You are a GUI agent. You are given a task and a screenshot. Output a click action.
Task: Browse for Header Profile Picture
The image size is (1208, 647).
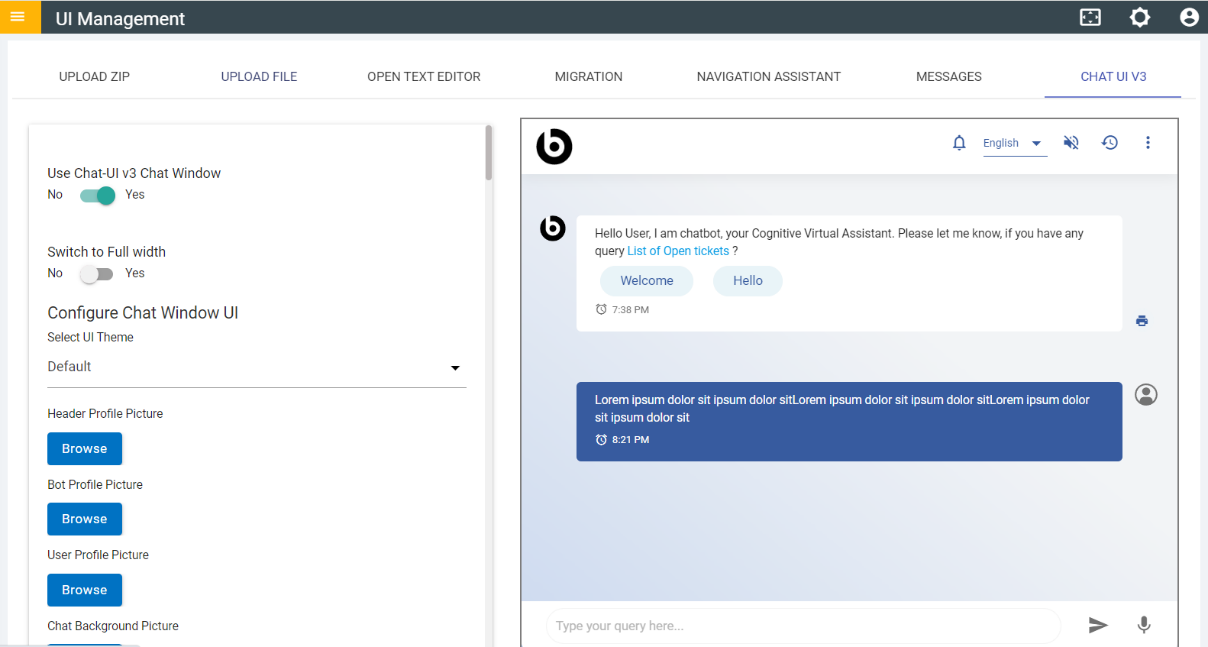85,449
